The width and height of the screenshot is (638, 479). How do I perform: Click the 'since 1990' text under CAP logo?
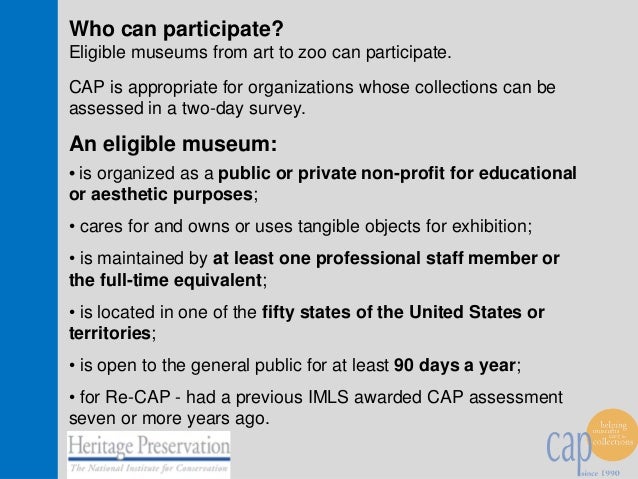(x=600, y=473)
